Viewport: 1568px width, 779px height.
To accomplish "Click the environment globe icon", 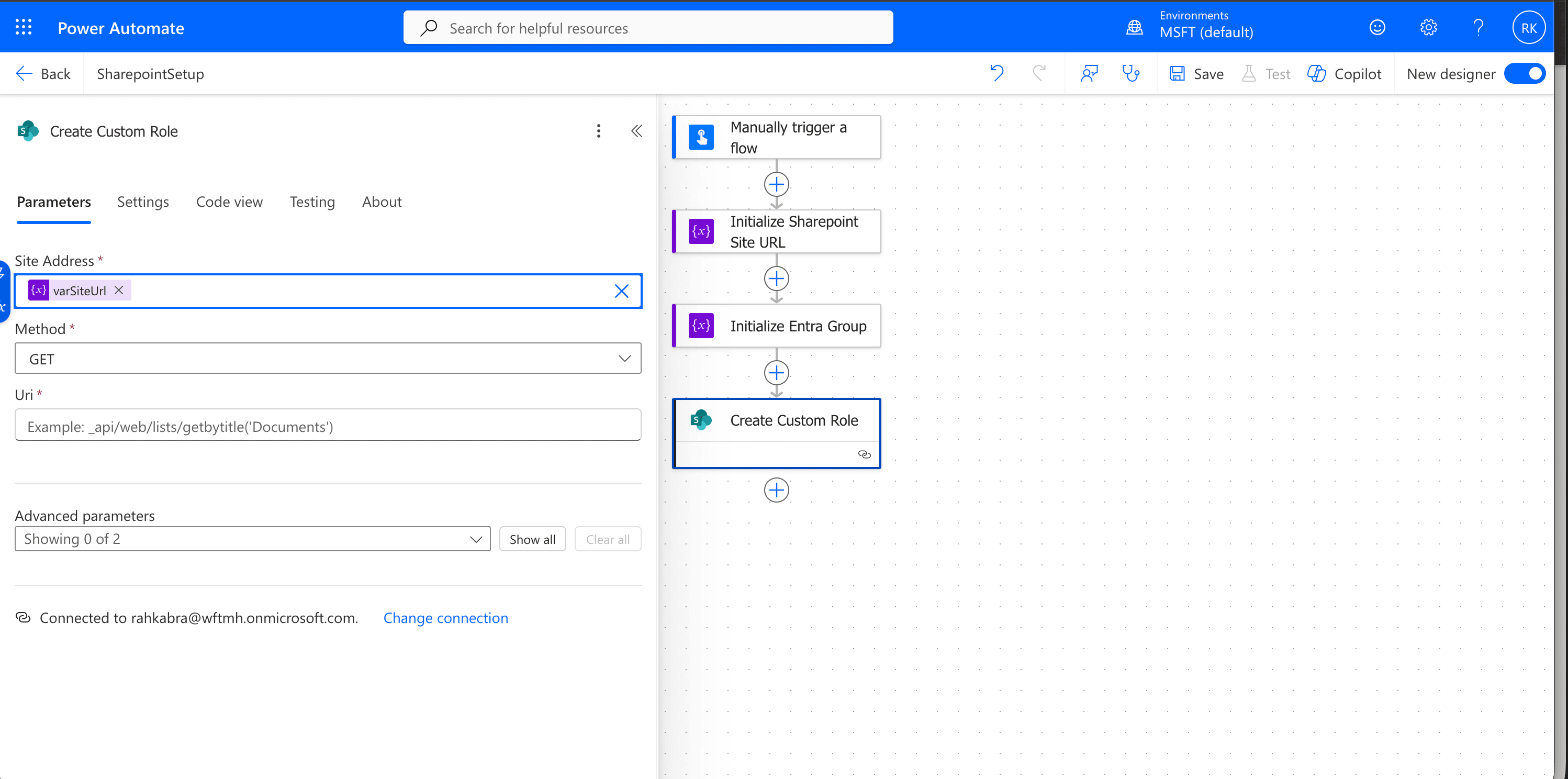I will coord(1134,28).
